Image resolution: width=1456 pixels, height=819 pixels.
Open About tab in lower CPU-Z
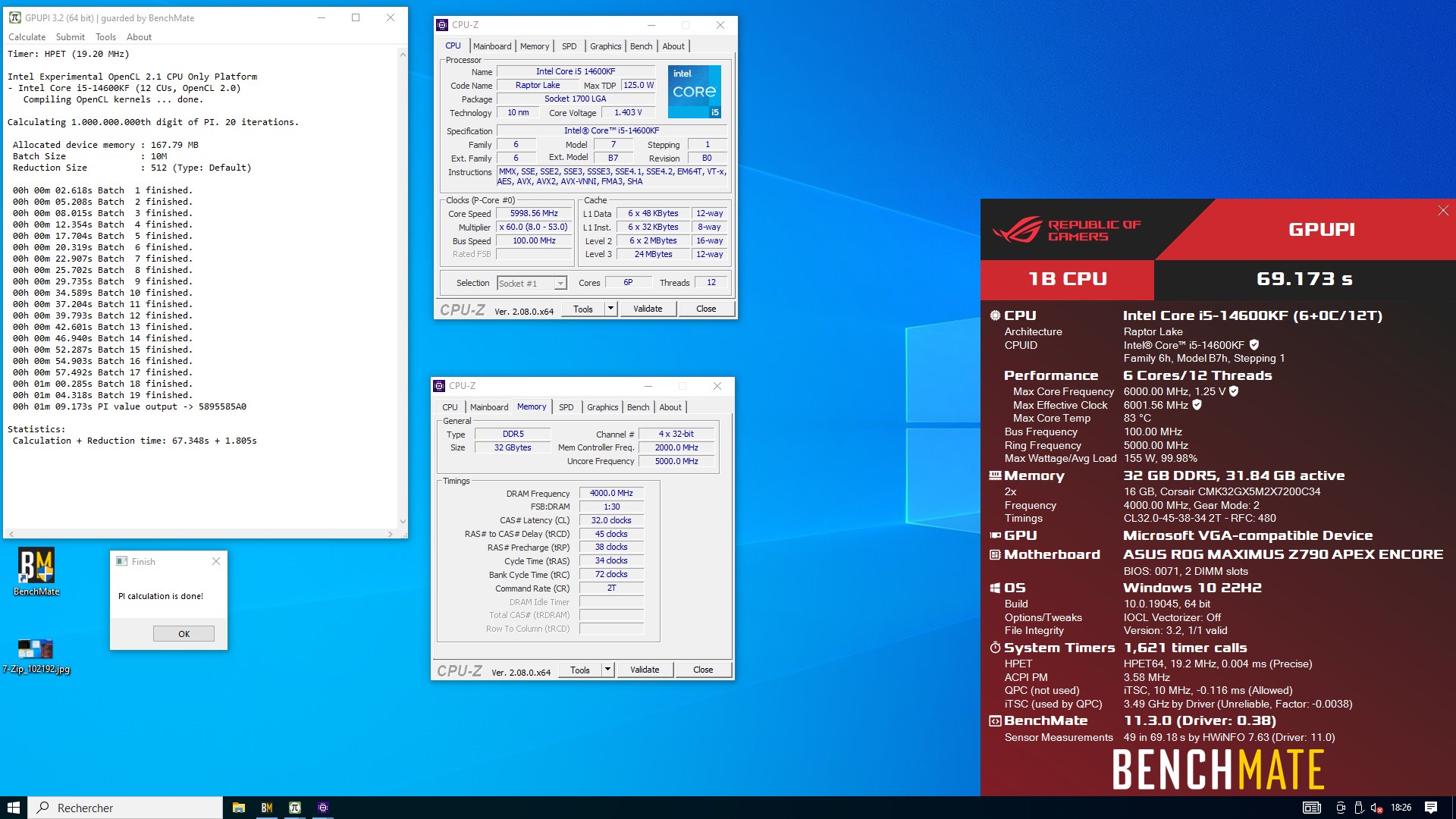tap(670, 407)
